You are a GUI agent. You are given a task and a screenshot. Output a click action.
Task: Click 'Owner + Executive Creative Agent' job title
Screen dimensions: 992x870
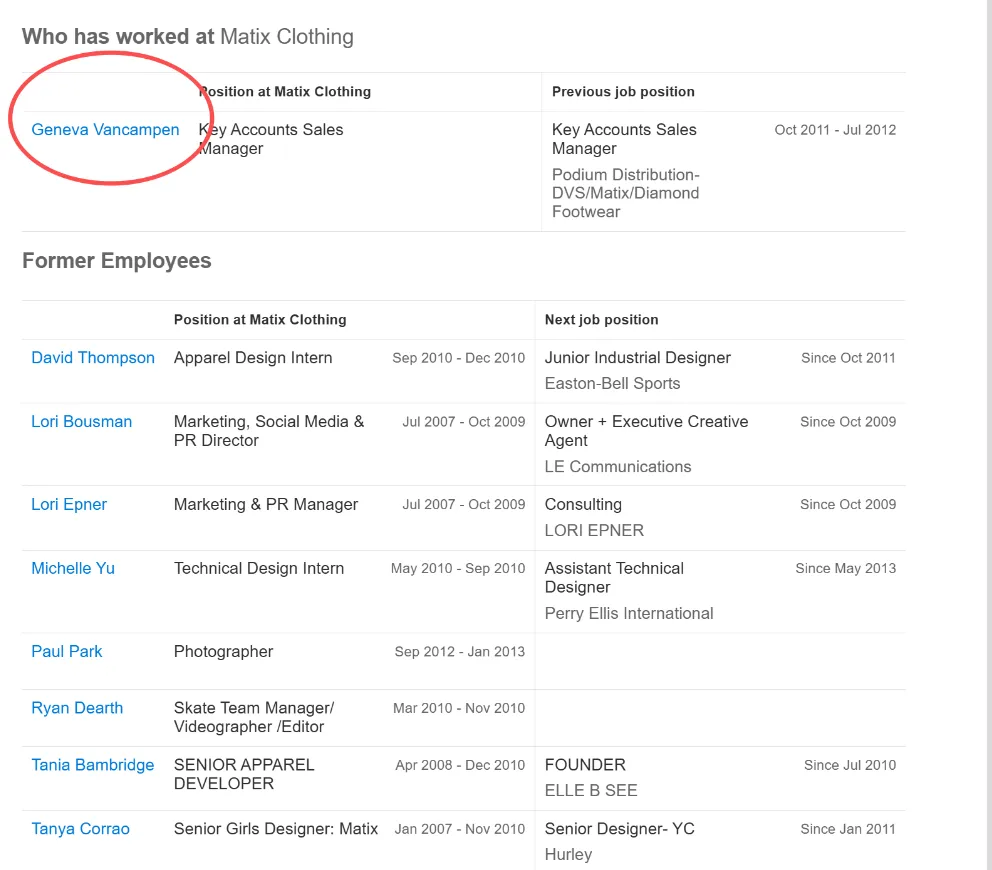[647, 431]
